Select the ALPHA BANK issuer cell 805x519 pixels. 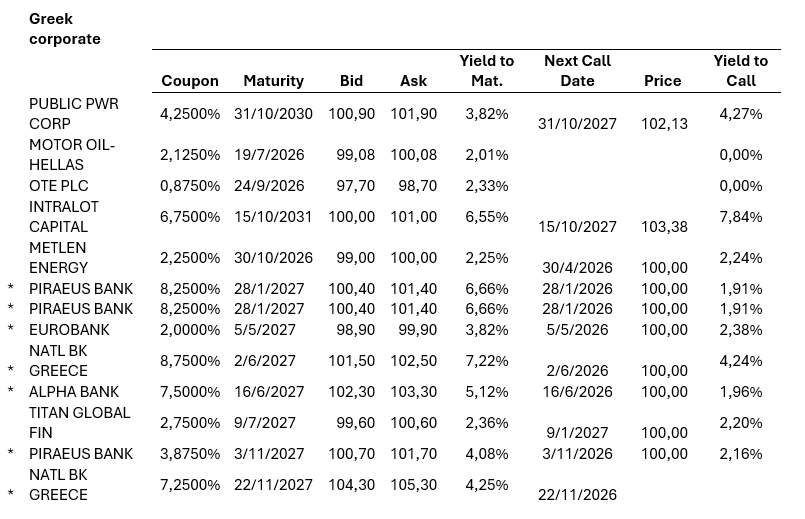tap(75, 392)
